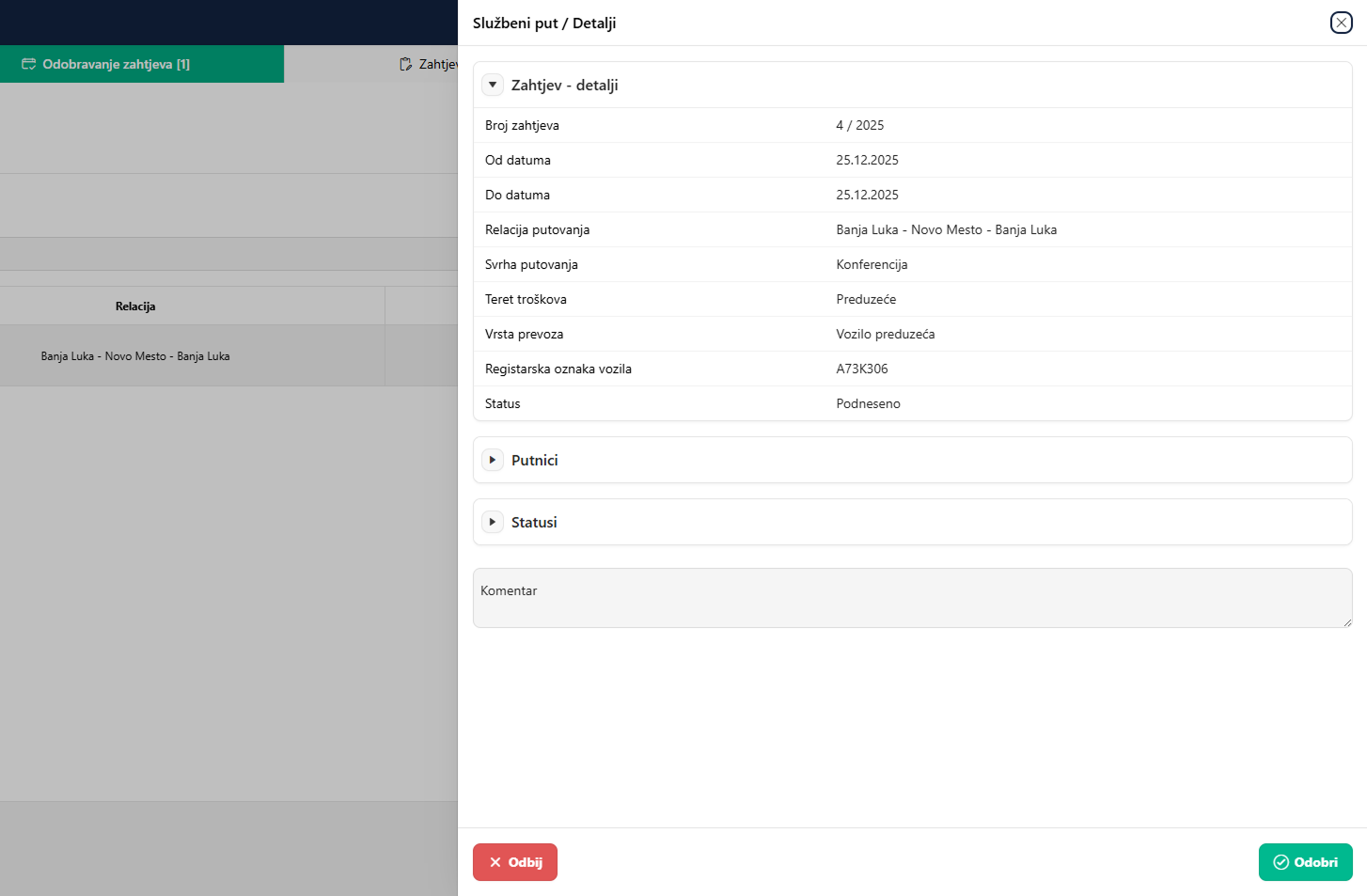The width and height of the screenshot is (1367, 896).
Task: Grab the resize handle of the Komentar box
Action: [x=1347, y=622]
